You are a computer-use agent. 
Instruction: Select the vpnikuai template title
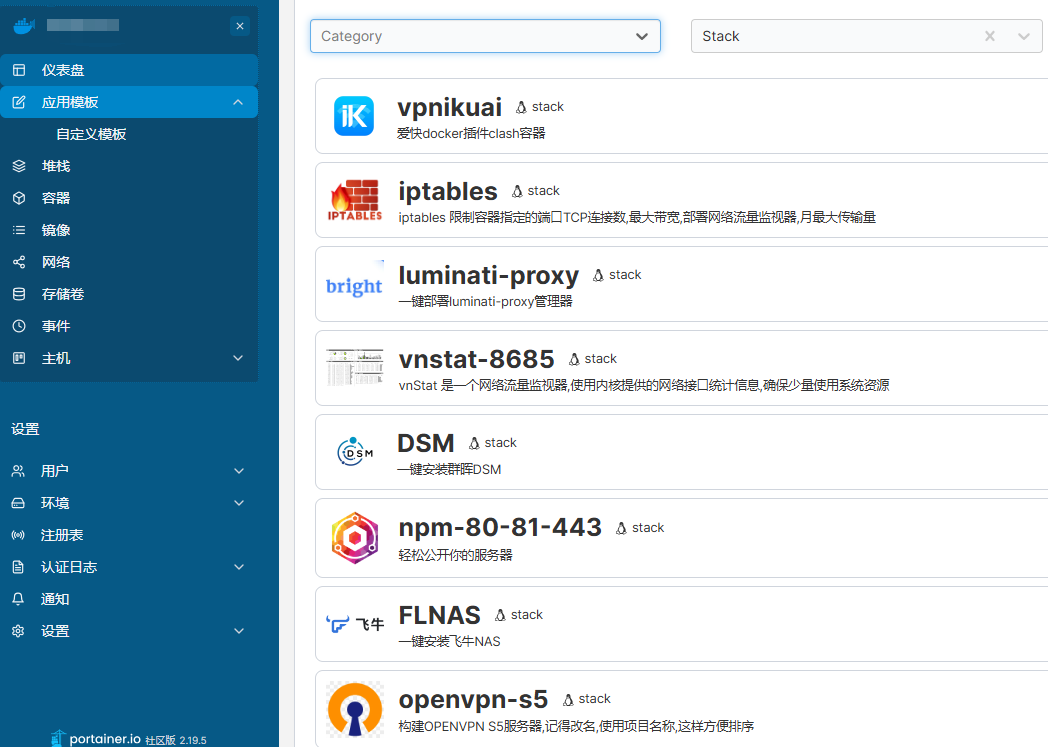coord(450,107)
